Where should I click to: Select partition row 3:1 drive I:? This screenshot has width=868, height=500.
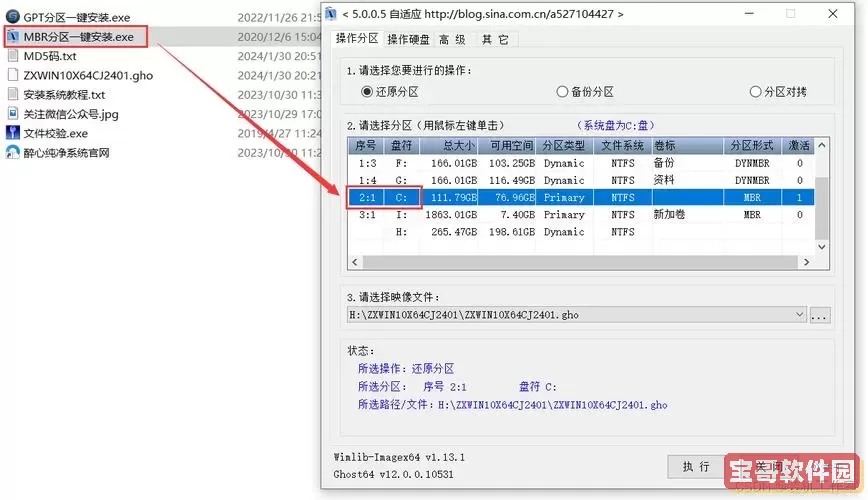(x=581, y=215)
